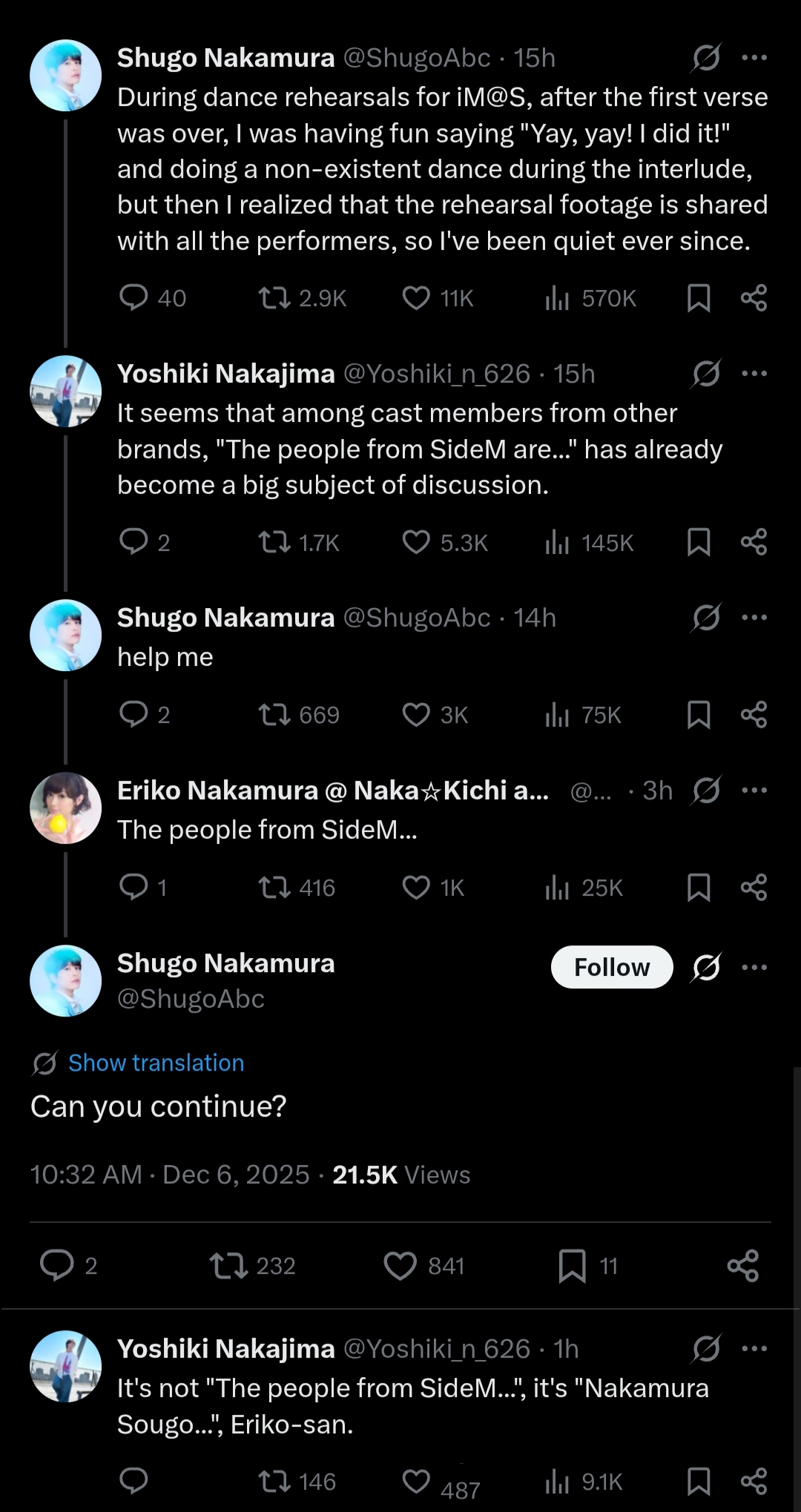The width and height of the screenshot is (801, 1512).
Task: Like the main 'Can you continue?' tweet
Action: coord(400,1266)
